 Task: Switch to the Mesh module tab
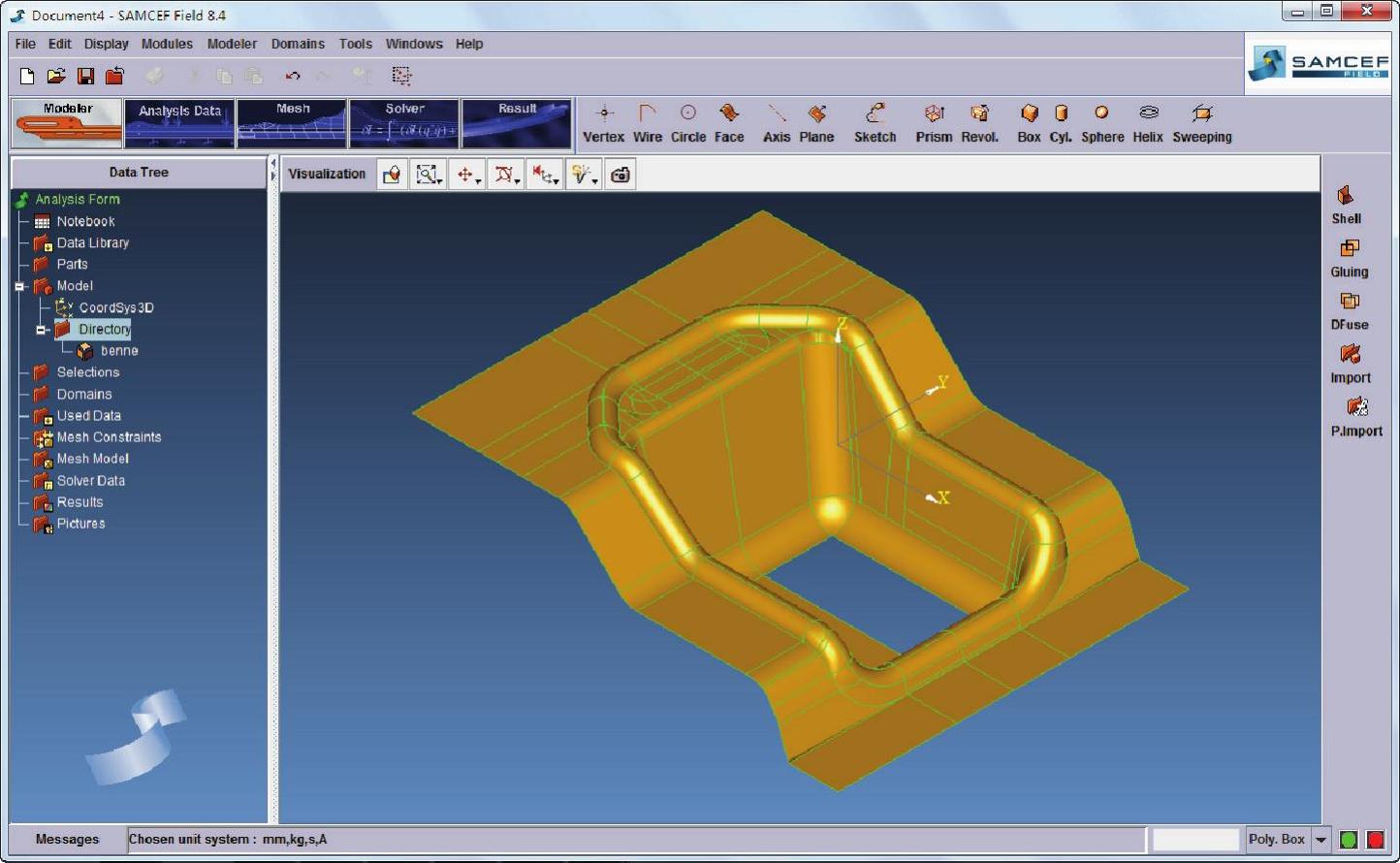pyautogui.click(x=292, y=123)
